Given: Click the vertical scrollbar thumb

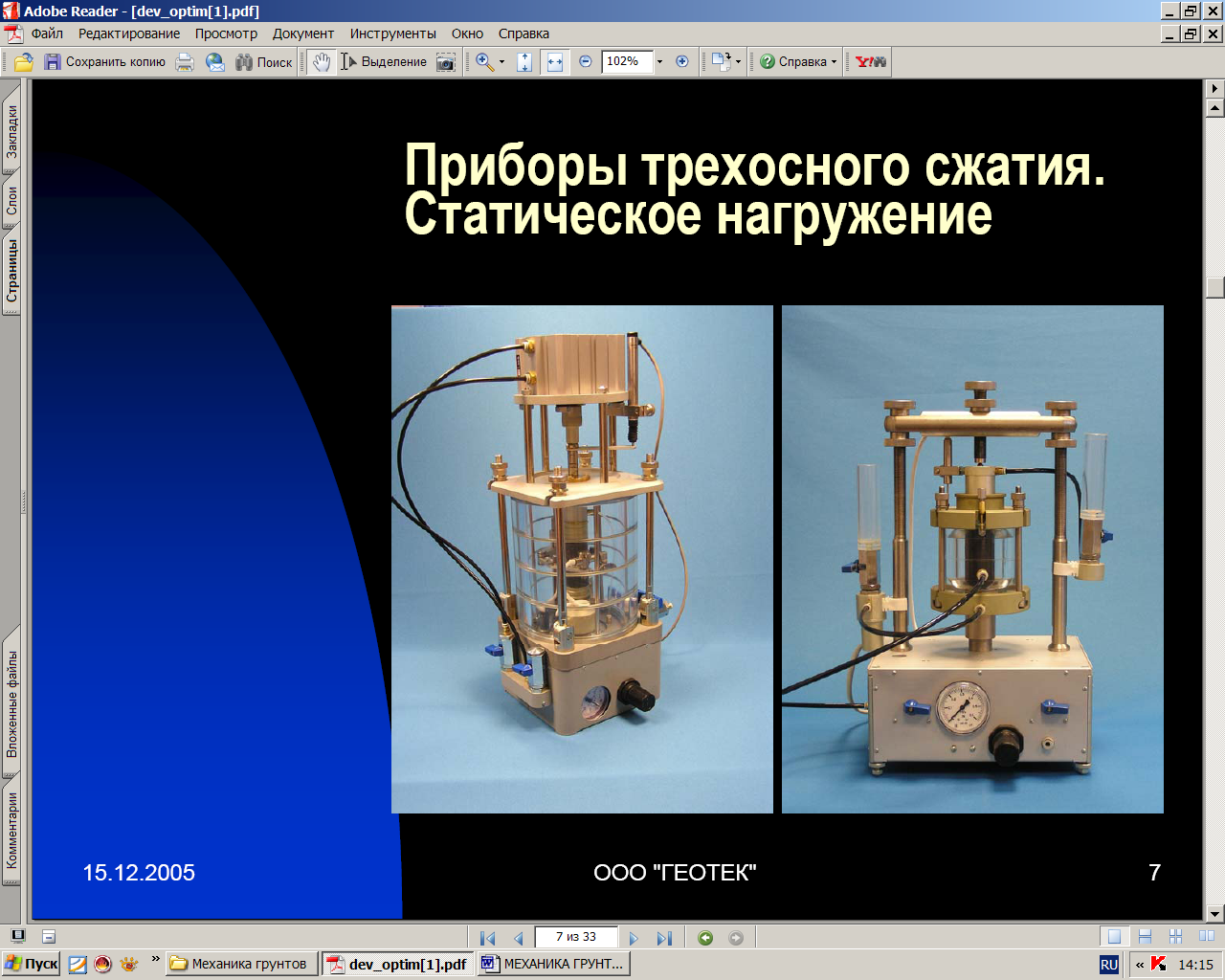Looking at the screenshot, I should [x=1214, y=288].
